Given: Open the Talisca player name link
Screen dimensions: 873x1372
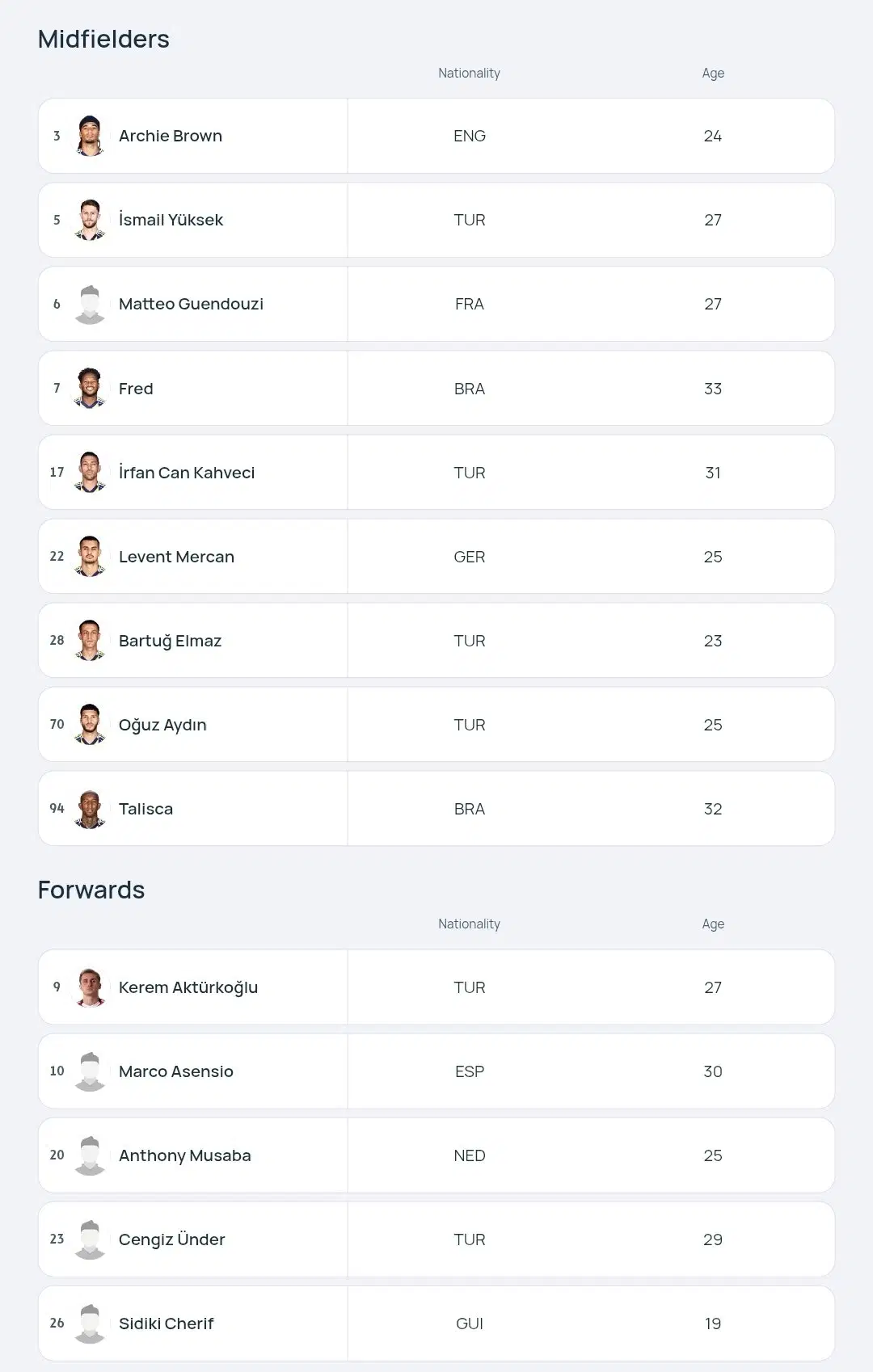Looking at the screenshot, I should [145, 809].
